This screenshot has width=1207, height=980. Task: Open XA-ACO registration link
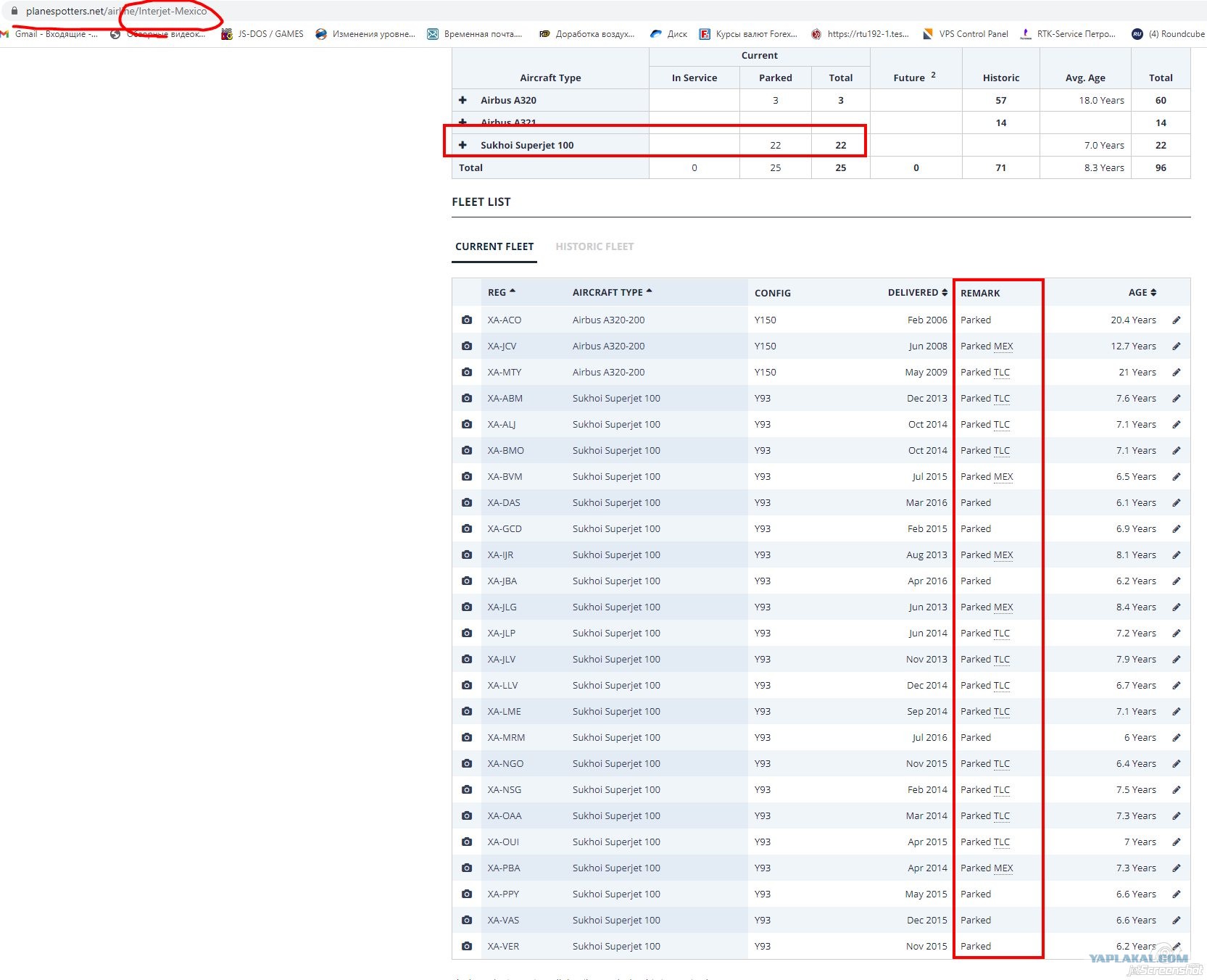pyautogui.click(x=505, y=320)
